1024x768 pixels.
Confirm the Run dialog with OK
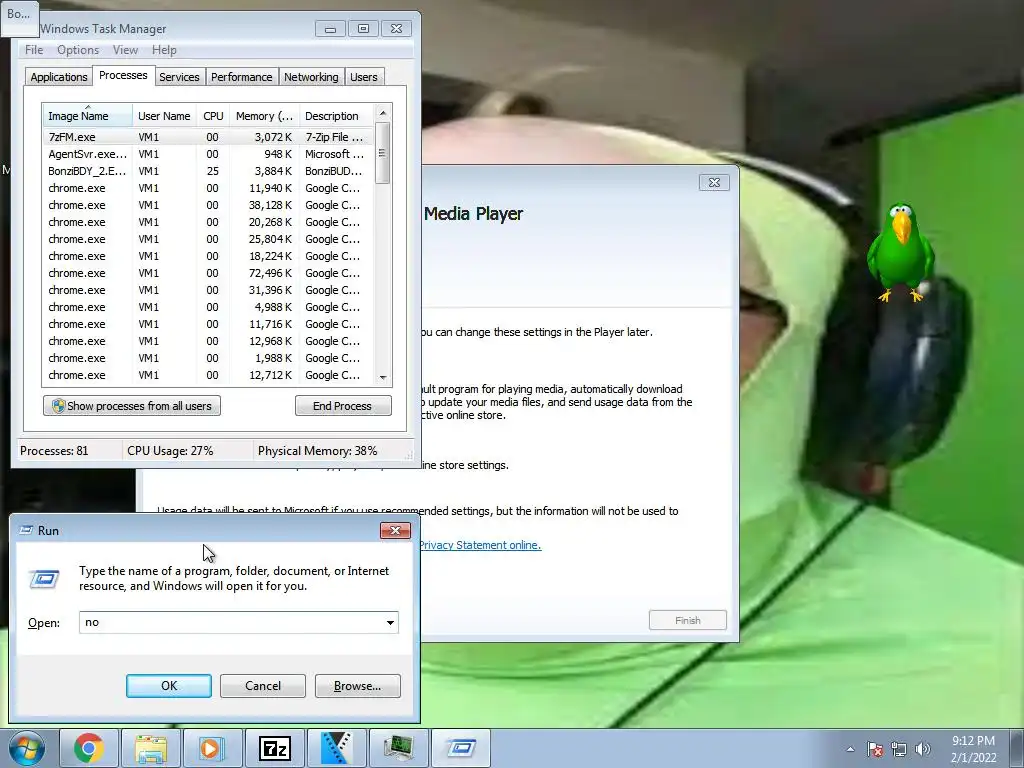tap(168, 686)
